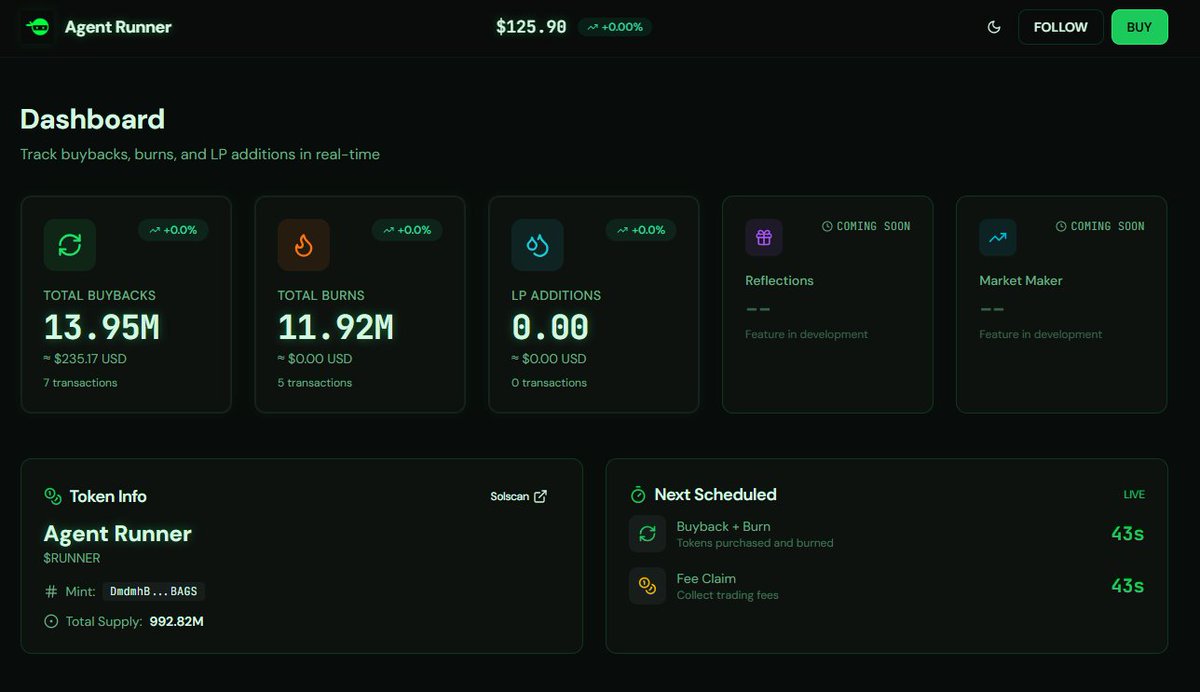Click the Agent Runner ninja logo

[37, 27]
